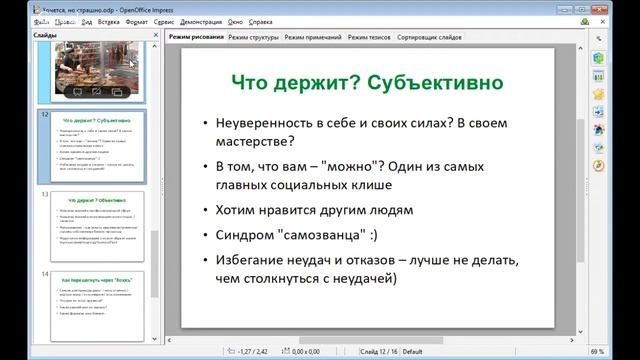Click Duplicate Slide icon on thumbnail overlay
Screen dimensions: 640x360
[x=117, y=92]
